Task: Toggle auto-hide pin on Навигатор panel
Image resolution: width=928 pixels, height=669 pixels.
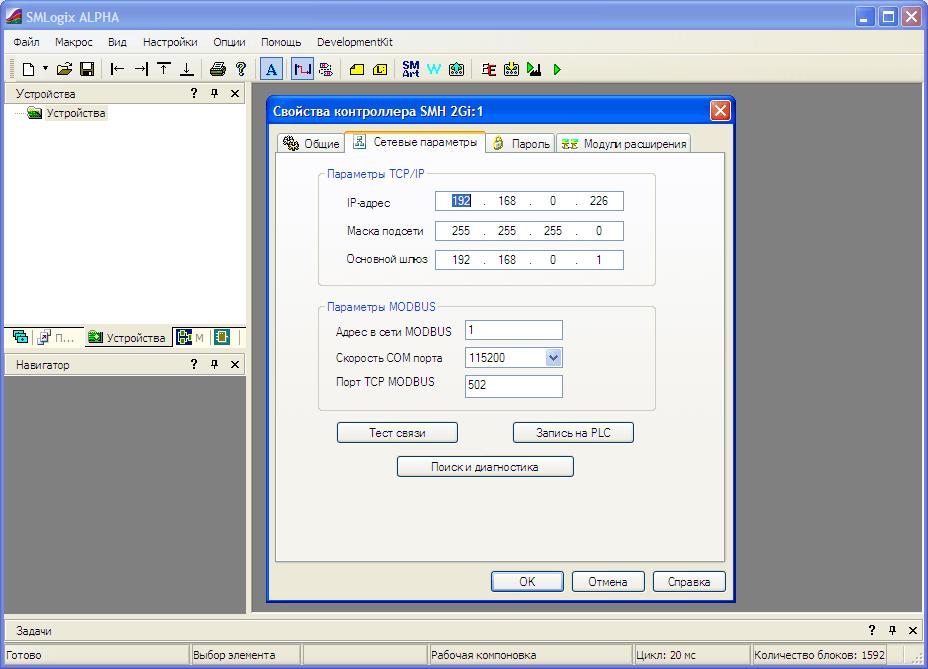Action: [214, 364]
